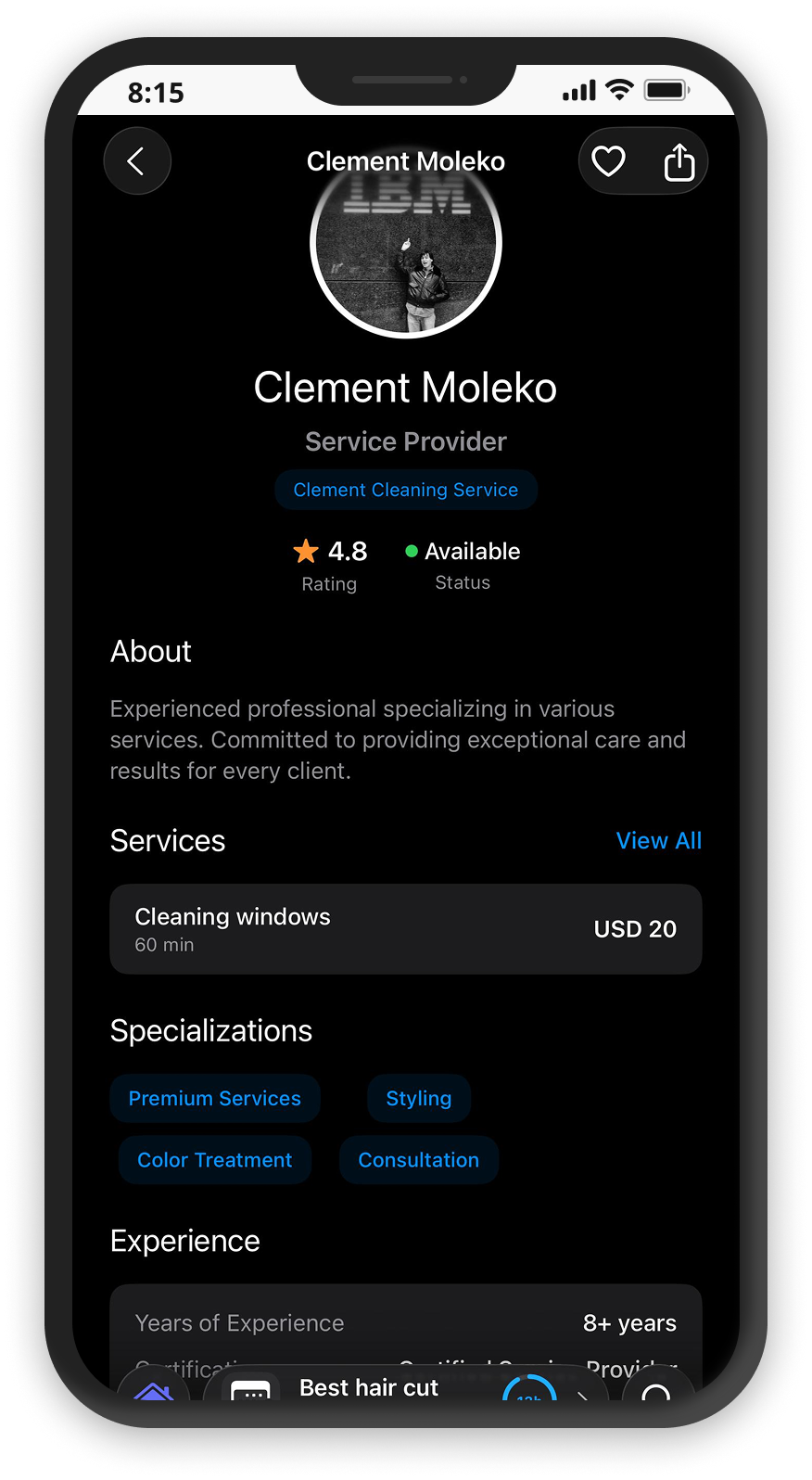Viewport: 812px width, 1480px height.
Task: Tap Clement Moleko's profile photo
Action: click(x=406, y=242)
